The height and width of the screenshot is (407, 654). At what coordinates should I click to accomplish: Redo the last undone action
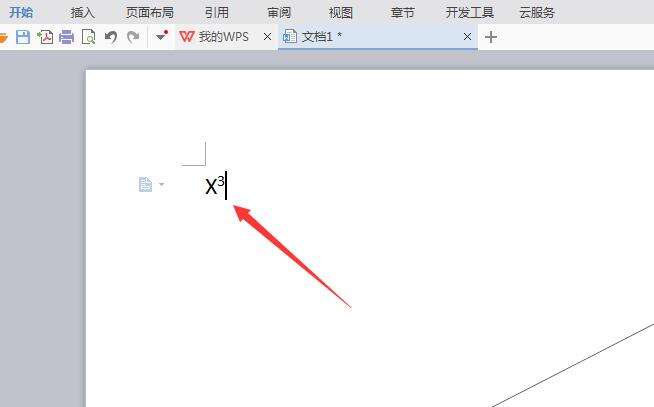(133, 37)
